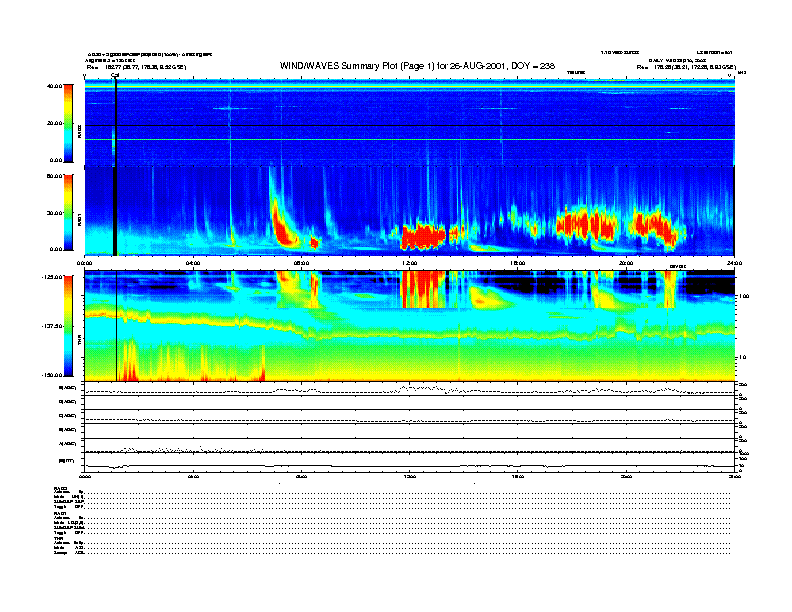The width and height of the screenshot is (792, 612).
Task: Click 08:00 tick label on bottom line-plot axis
Action: pyautogui.click(x=301, y=476)
